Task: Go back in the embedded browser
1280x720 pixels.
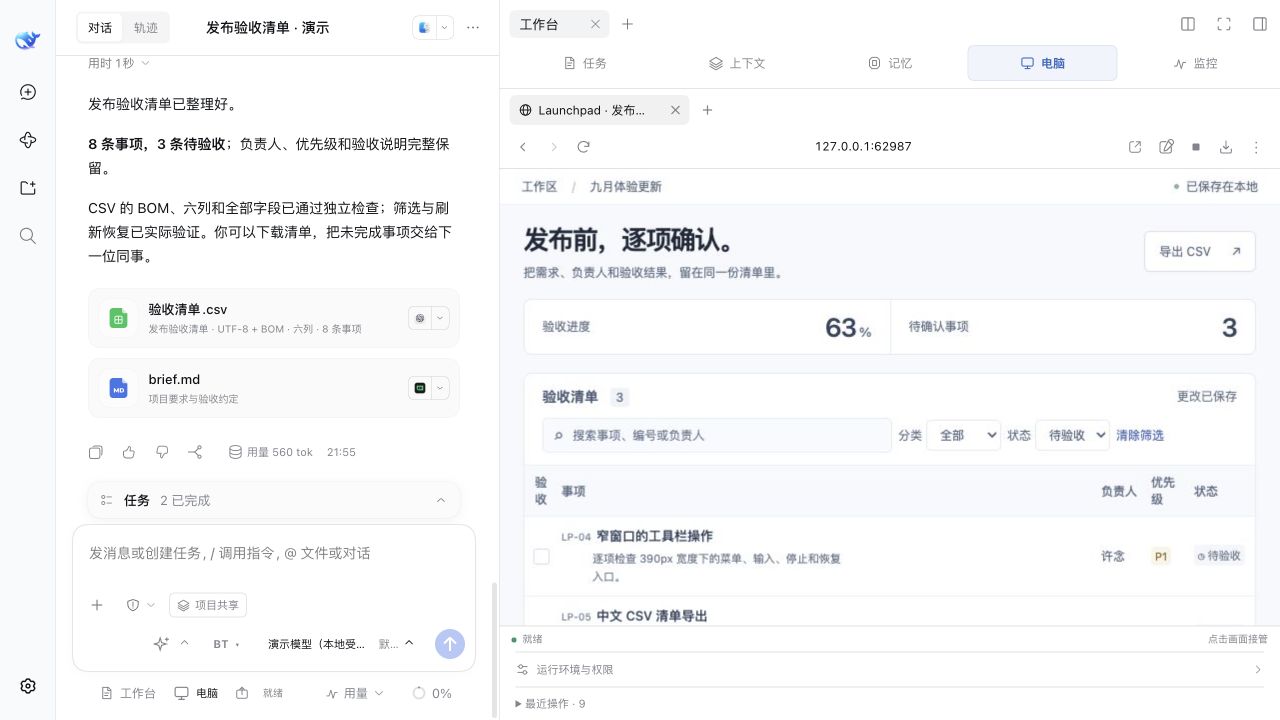Action: tap(523, 147)
